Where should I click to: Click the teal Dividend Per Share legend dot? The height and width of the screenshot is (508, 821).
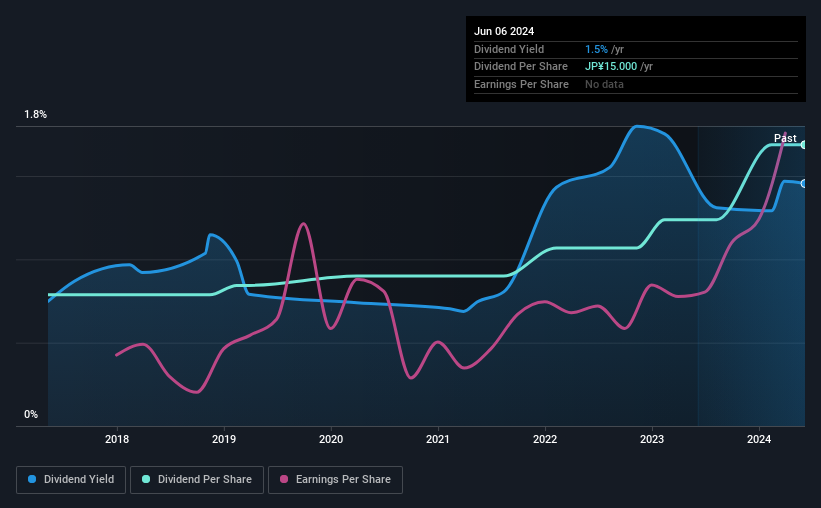tap(146, 479)
